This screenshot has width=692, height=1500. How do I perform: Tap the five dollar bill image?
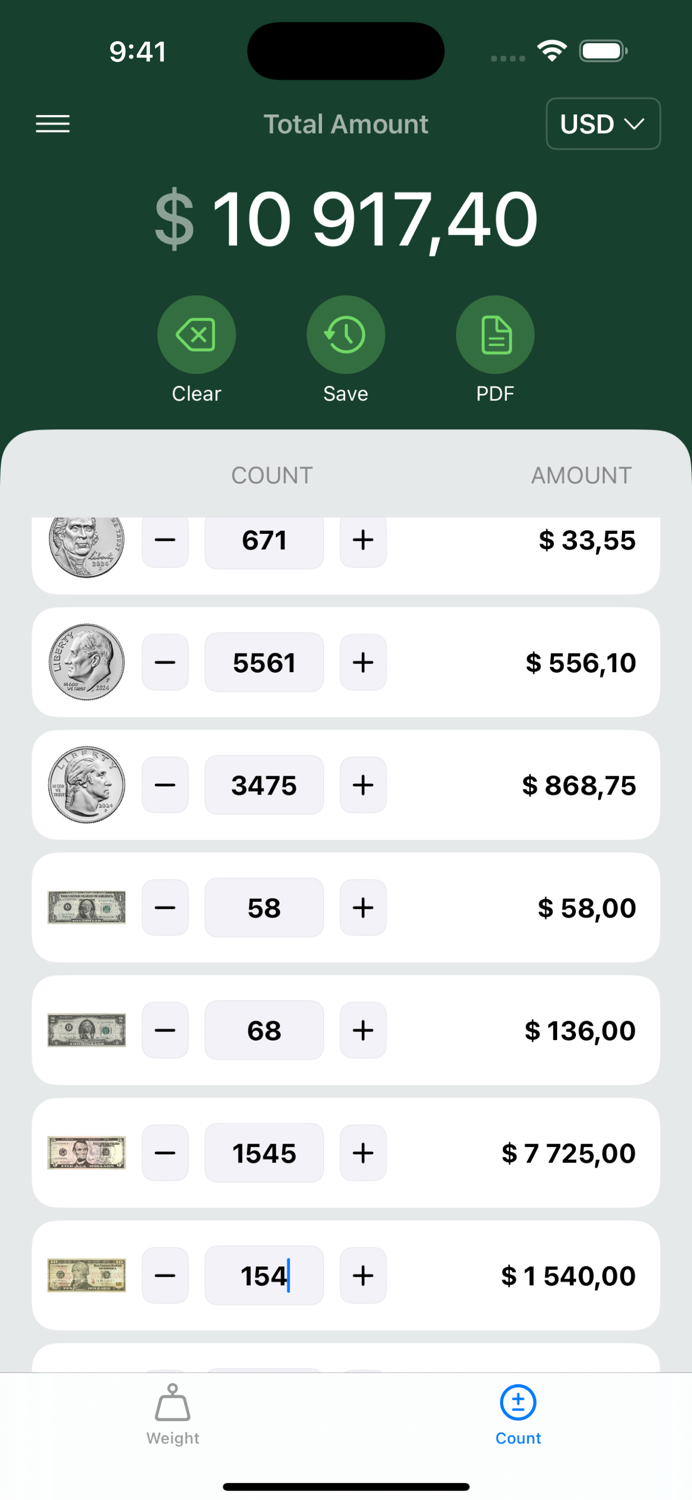click(86, 1152)
